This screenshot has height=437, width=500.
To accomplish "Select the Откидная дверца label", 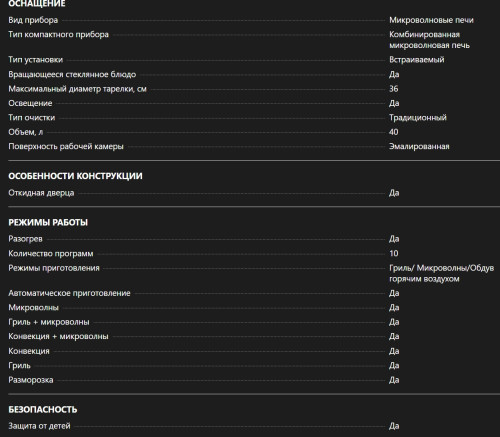I will [x=41, y=193].
